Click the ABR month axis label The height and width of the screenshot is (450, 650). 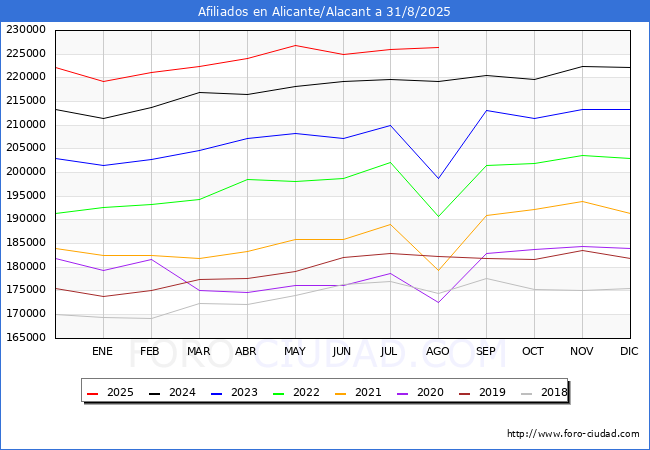point(246,351)
